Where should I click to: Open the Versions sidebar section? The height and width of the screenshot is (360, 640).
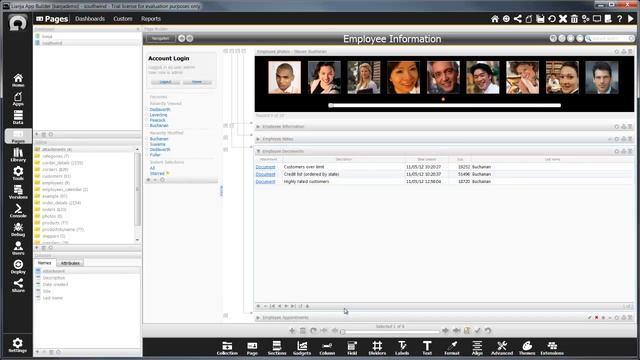click(x=18, y=192)
